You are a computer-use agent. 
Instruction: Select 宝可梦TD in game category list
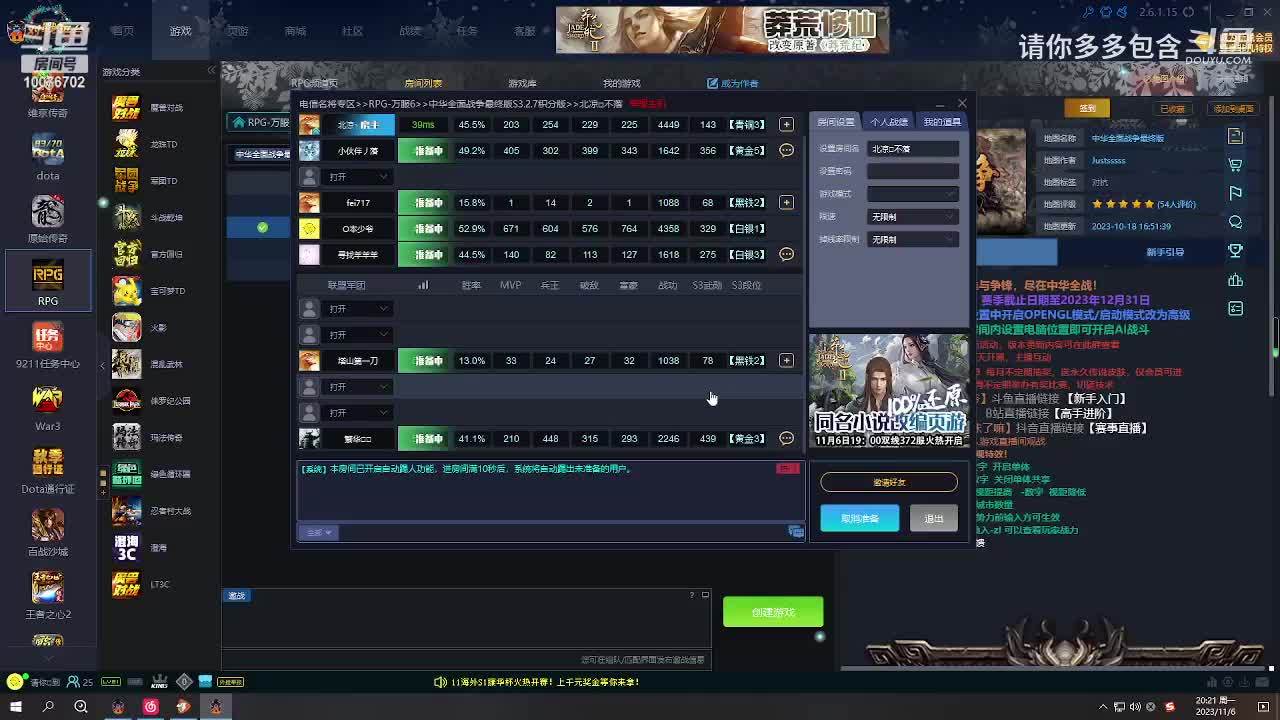[x=147, y=291]
